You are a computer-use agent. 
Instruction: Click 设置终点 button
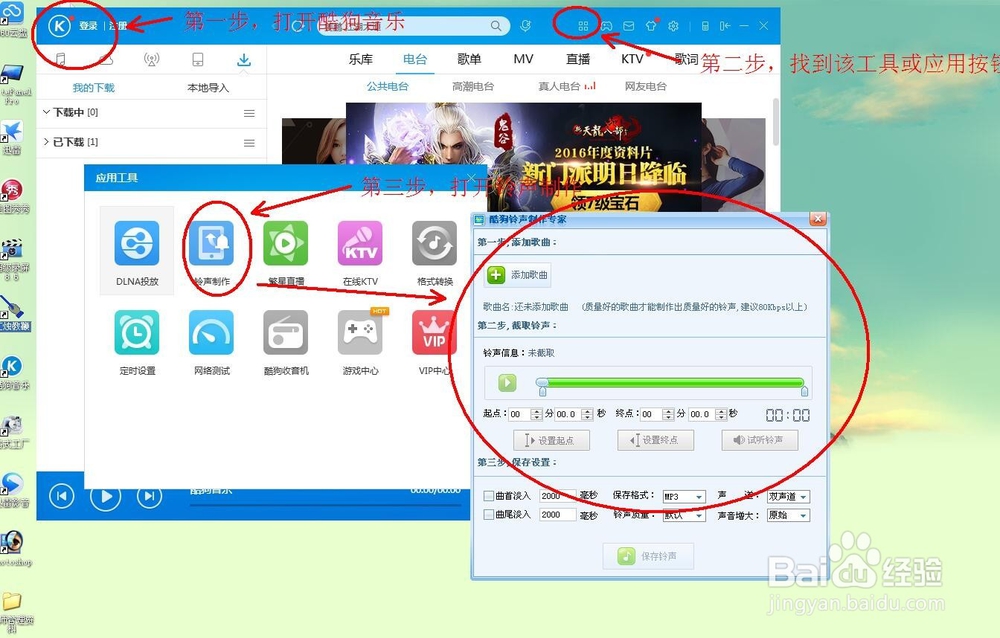click(655, 440)
